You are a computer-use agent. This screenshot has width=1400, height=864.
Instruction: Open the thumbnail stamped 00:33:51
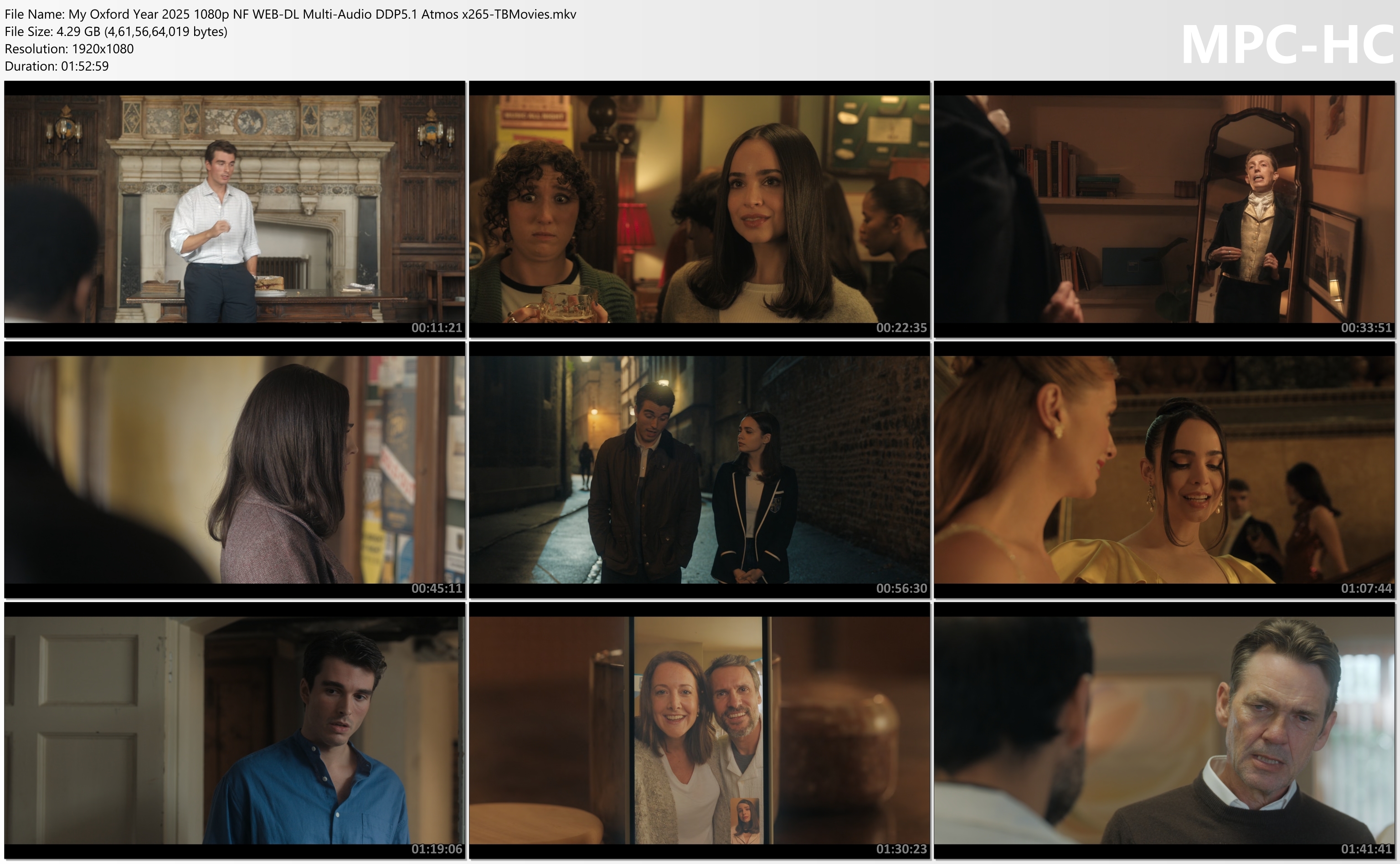[x=1164, y=209]
